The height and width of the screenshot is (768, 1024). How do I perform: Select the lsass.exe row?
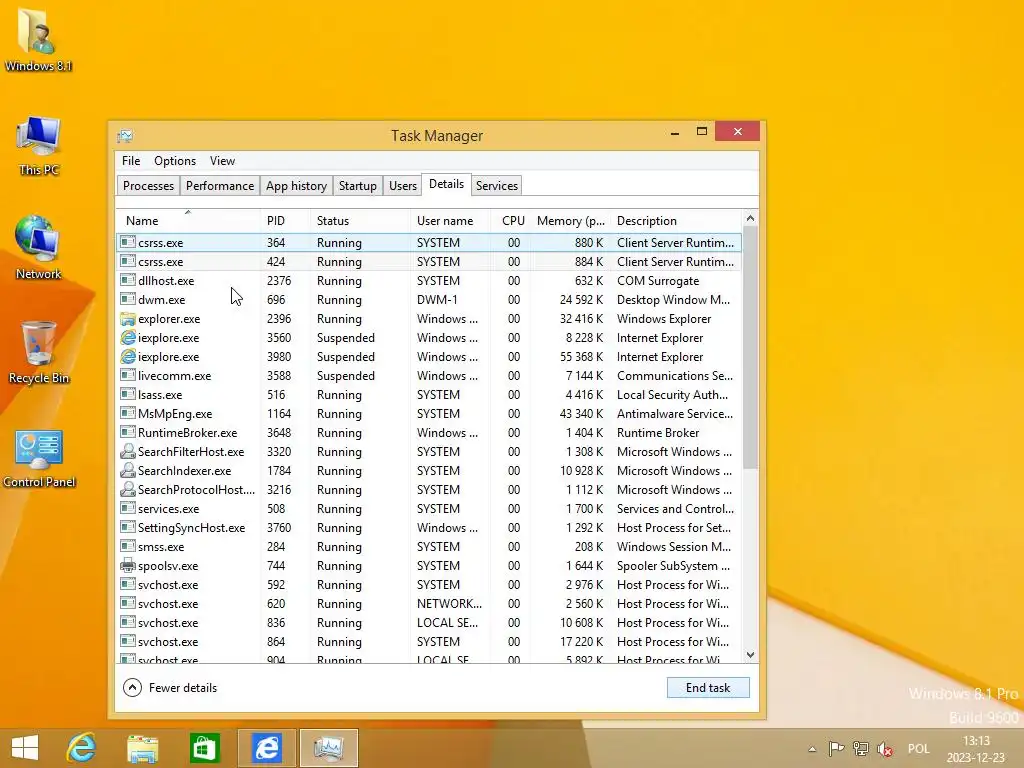[429, 394]
